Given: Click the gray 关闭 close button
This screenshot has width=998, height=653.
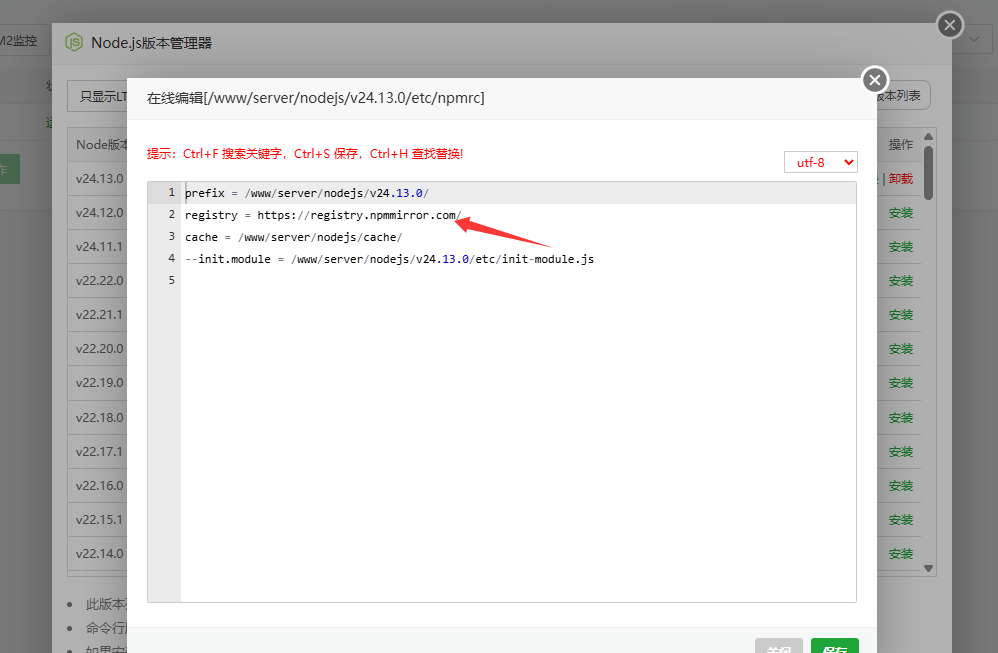Looking at the screenshot, I should tap(779, 647).
